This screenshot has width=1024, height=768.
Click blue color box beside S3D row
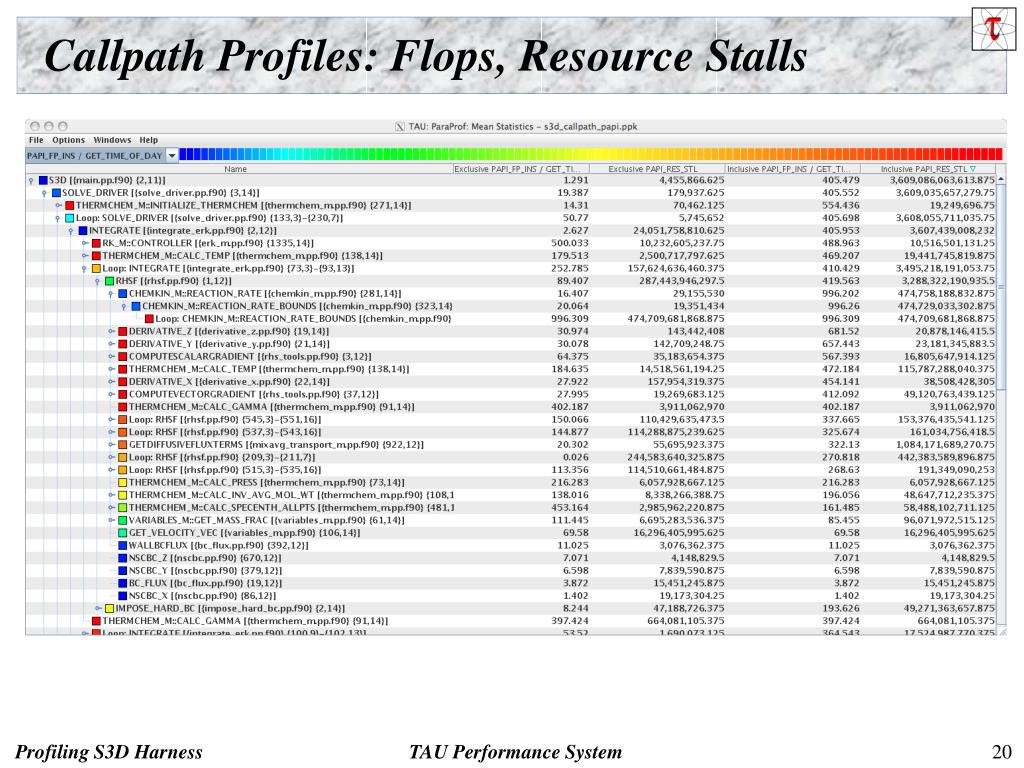pos(43,180)
